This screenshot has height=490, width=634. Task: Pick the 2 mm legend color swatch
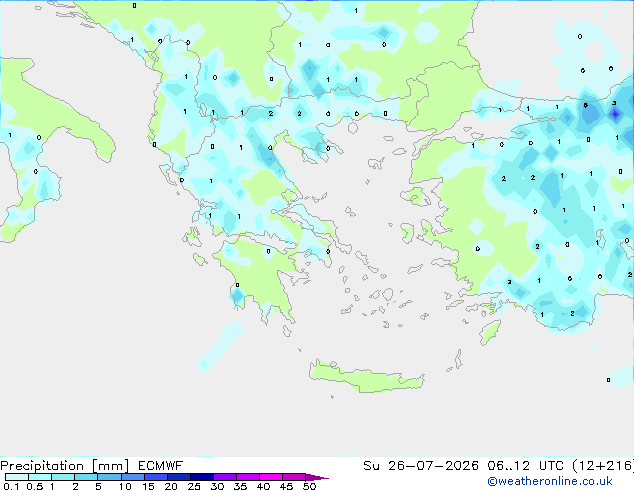tap(86, 477)
